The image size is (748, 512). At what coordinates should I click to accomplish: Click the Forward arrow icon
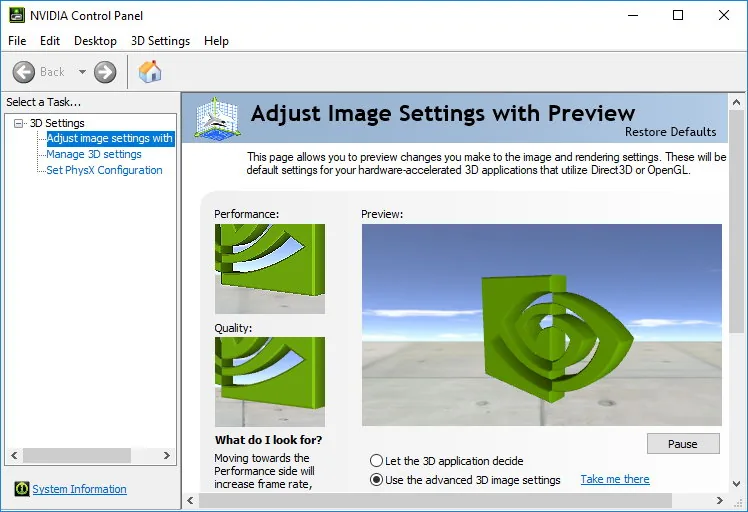(105, 72)
